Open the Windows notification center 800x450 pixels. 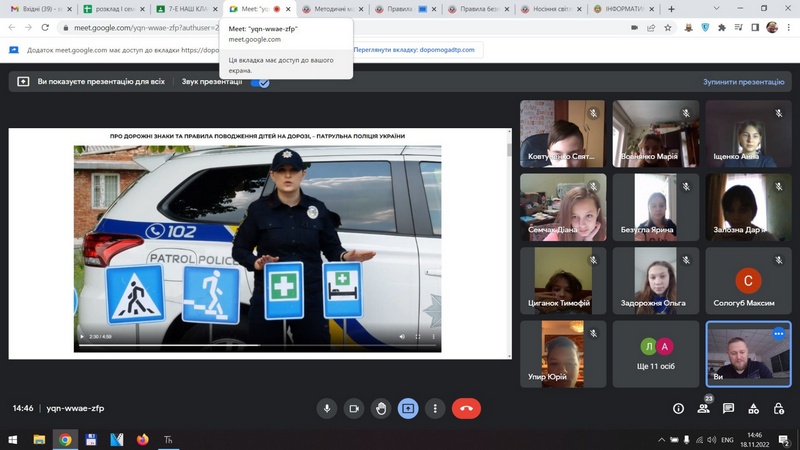(783, 440)
